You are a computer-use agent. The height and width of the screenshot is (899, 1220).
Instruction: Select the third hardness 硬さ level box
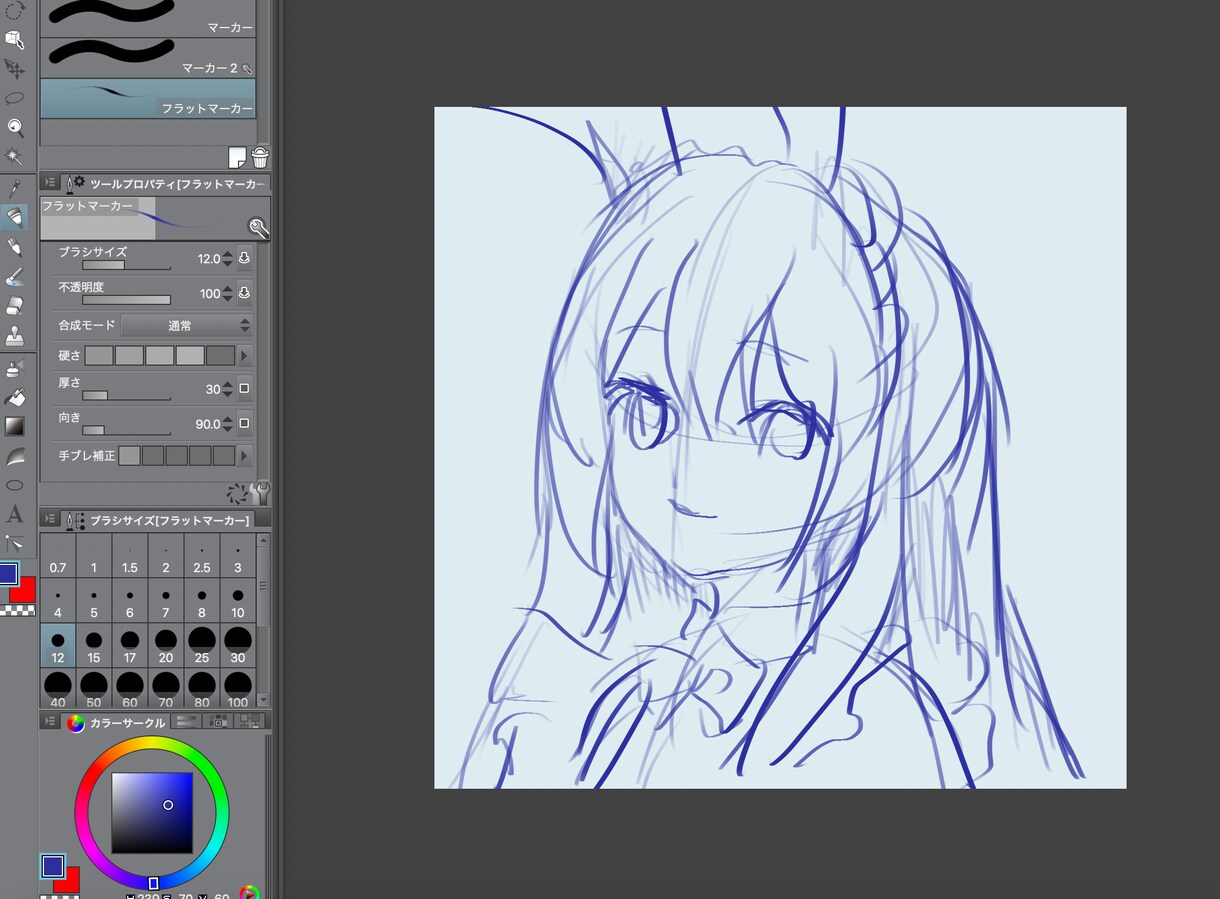tap(160, 355)
